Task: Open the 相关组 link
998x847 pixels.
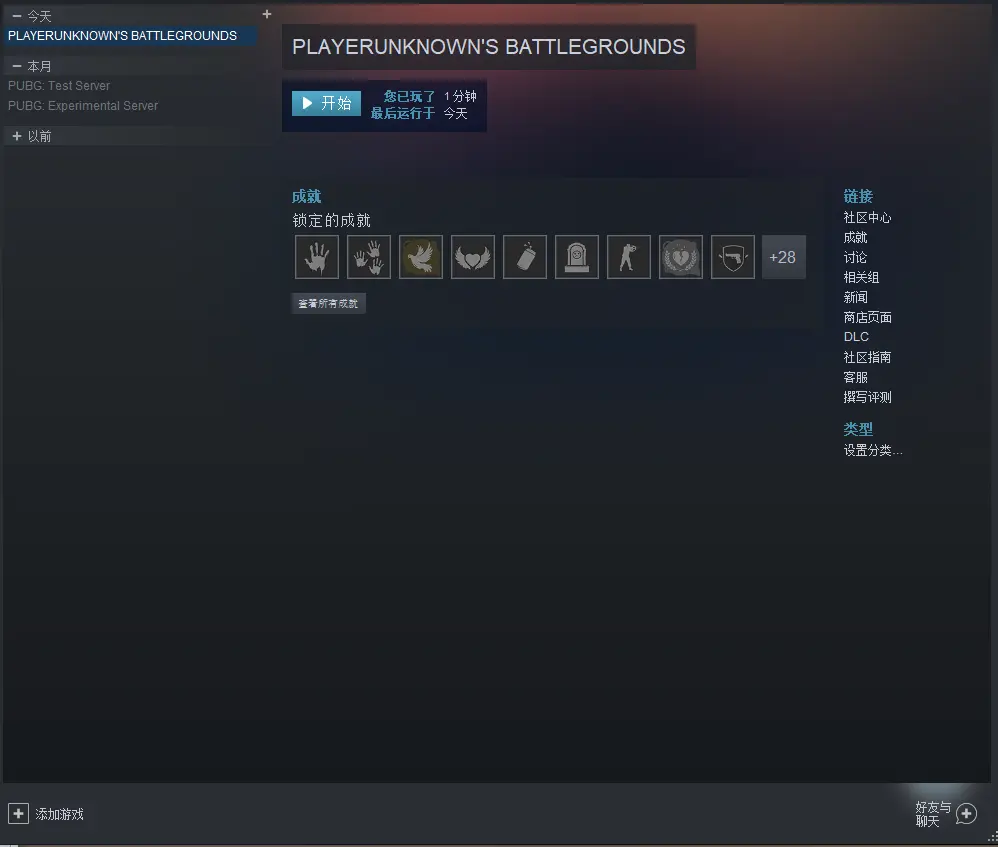Action: pos(861,277)
